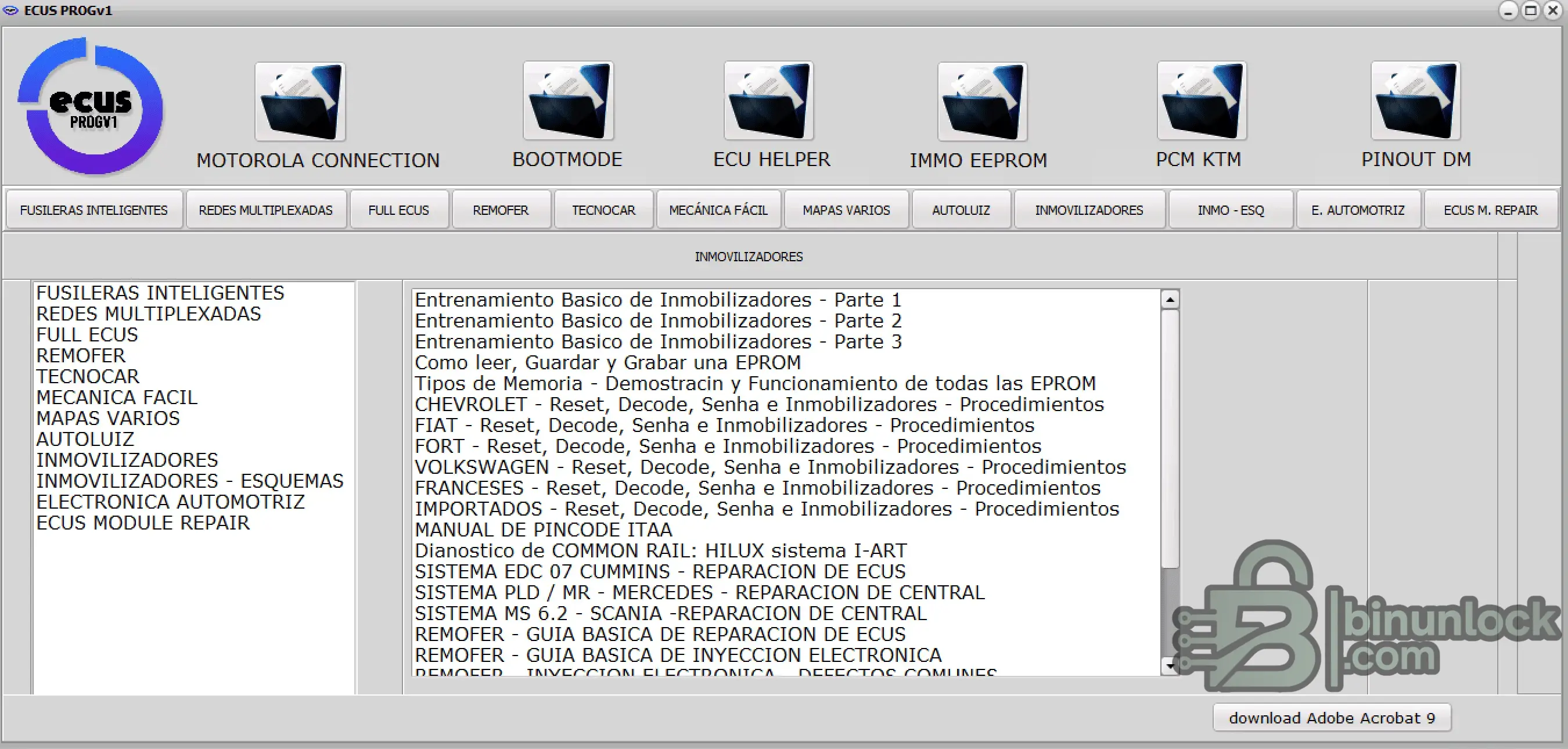
Task: Click the MAPAS VARIOS button
Action: (x=846, y=210)
